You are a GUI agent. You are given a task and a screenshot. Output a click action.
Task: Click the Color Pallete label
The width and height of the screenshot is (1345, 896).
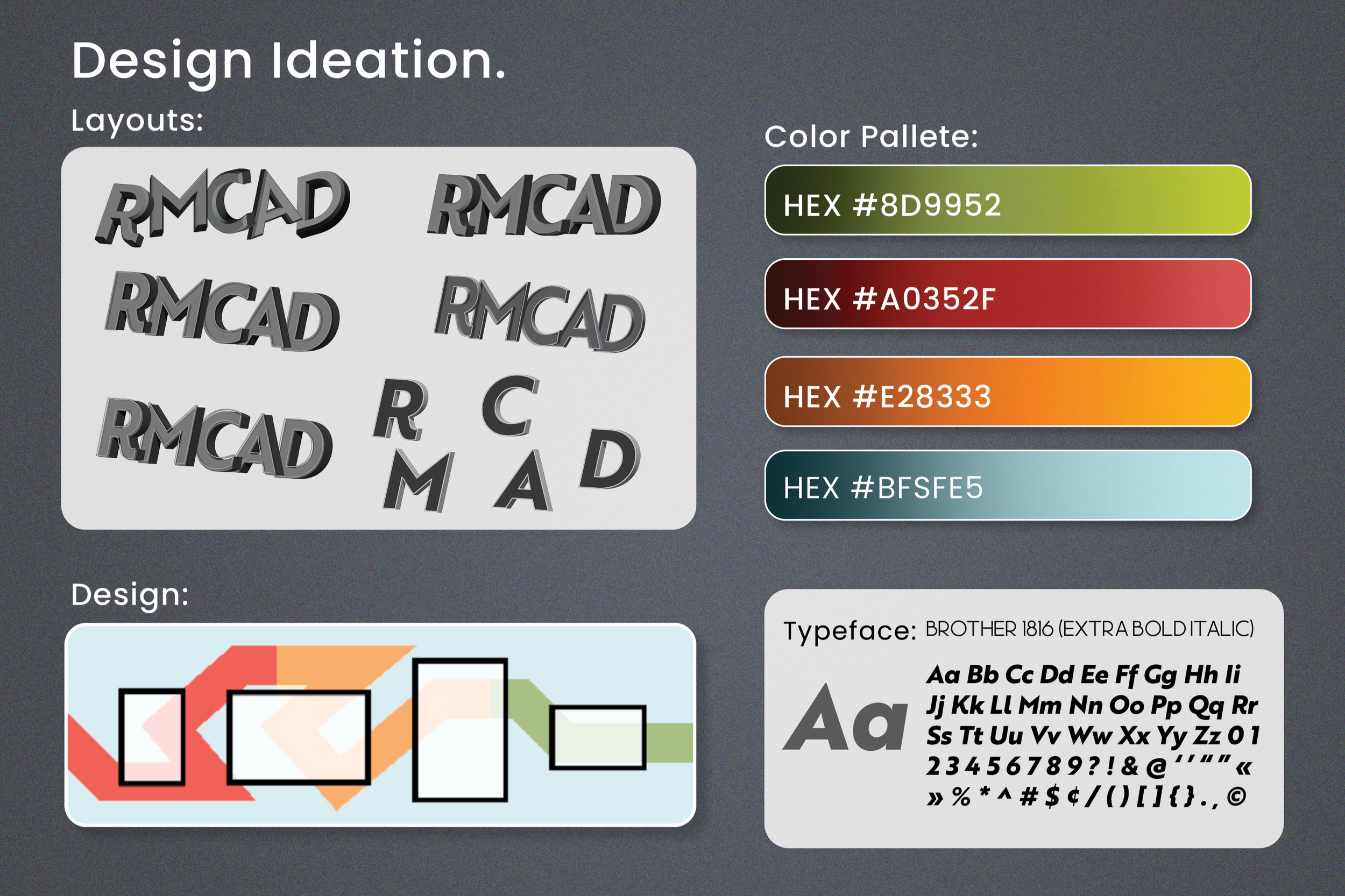point(870,137)
